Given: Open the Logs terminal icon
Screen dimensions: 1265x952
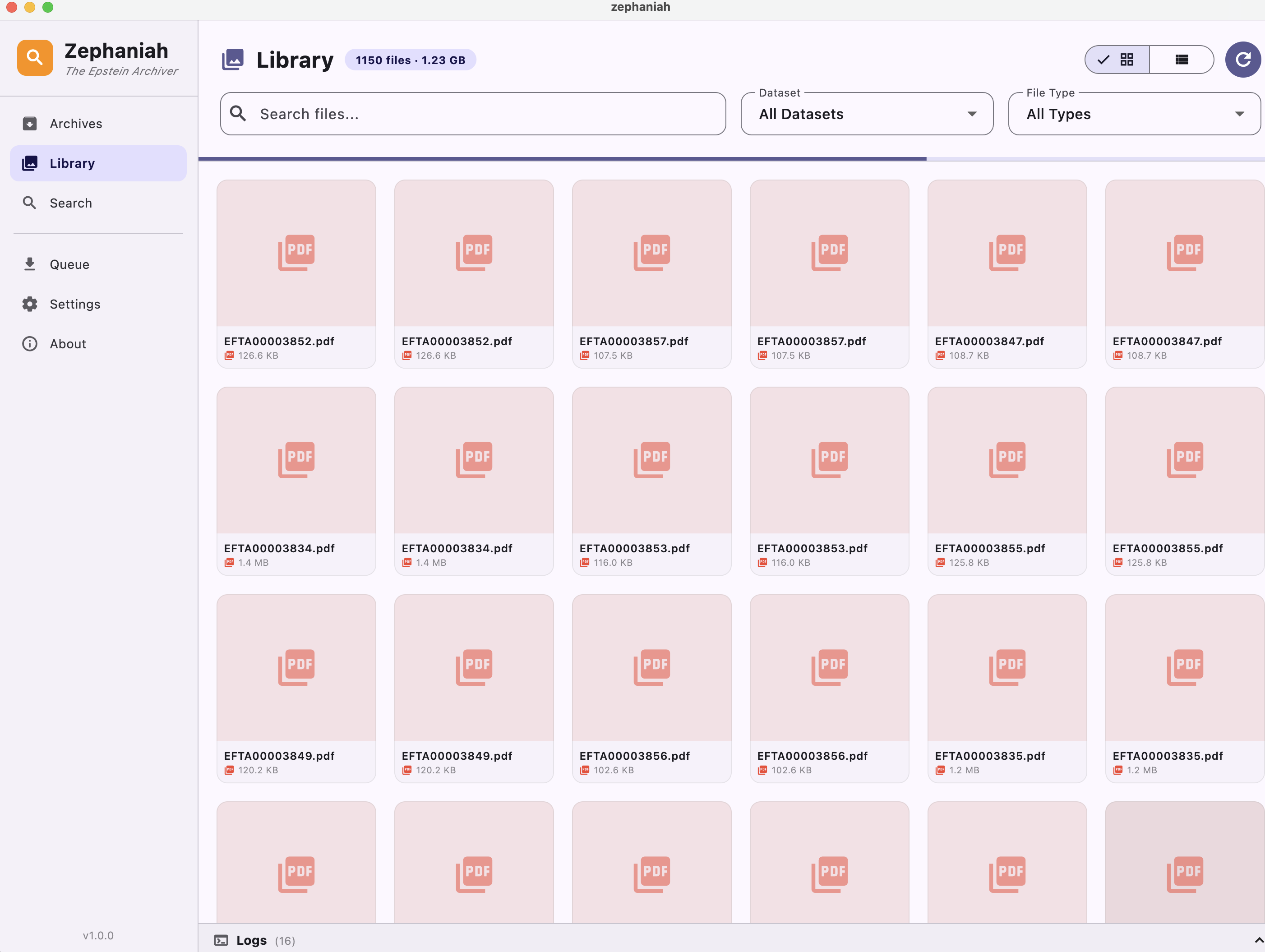Looking at the screenshot, I should click(x=221, y=940).
